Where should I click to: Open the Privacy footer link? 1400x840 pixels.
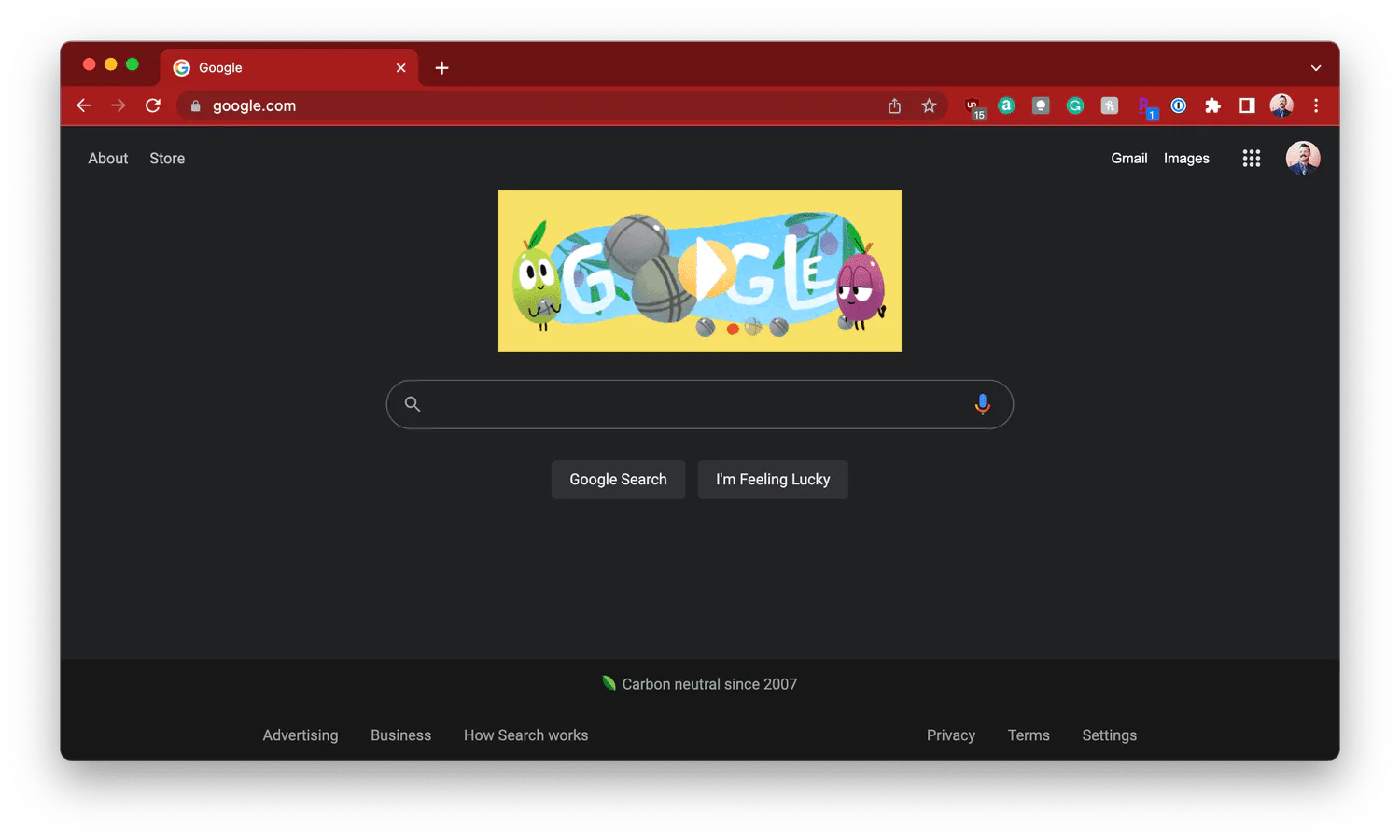951,735
